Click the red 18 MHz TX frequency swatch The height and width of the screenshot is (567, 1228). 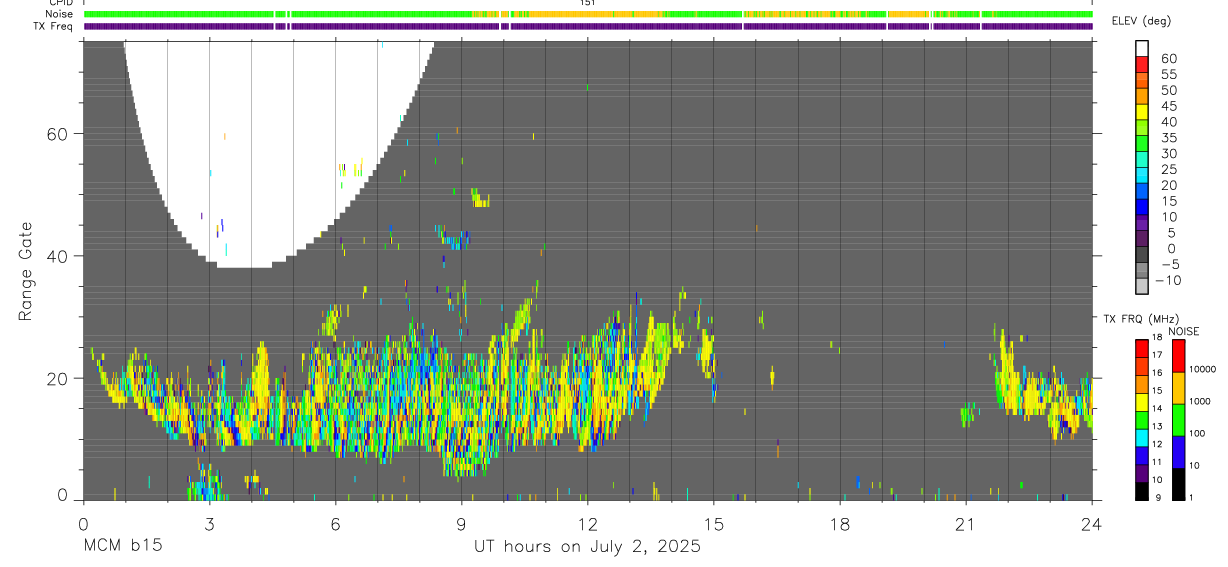(x=1142, y=348)
